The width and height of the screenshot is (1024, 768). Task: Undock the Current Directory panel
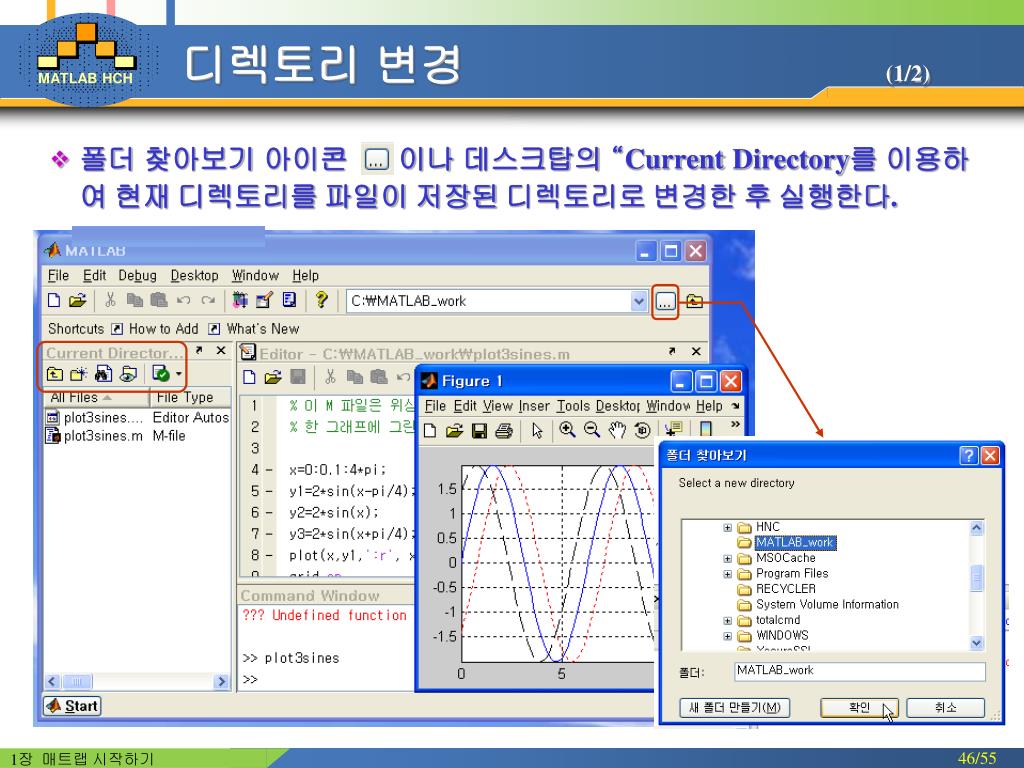click(x=199, y=351)
